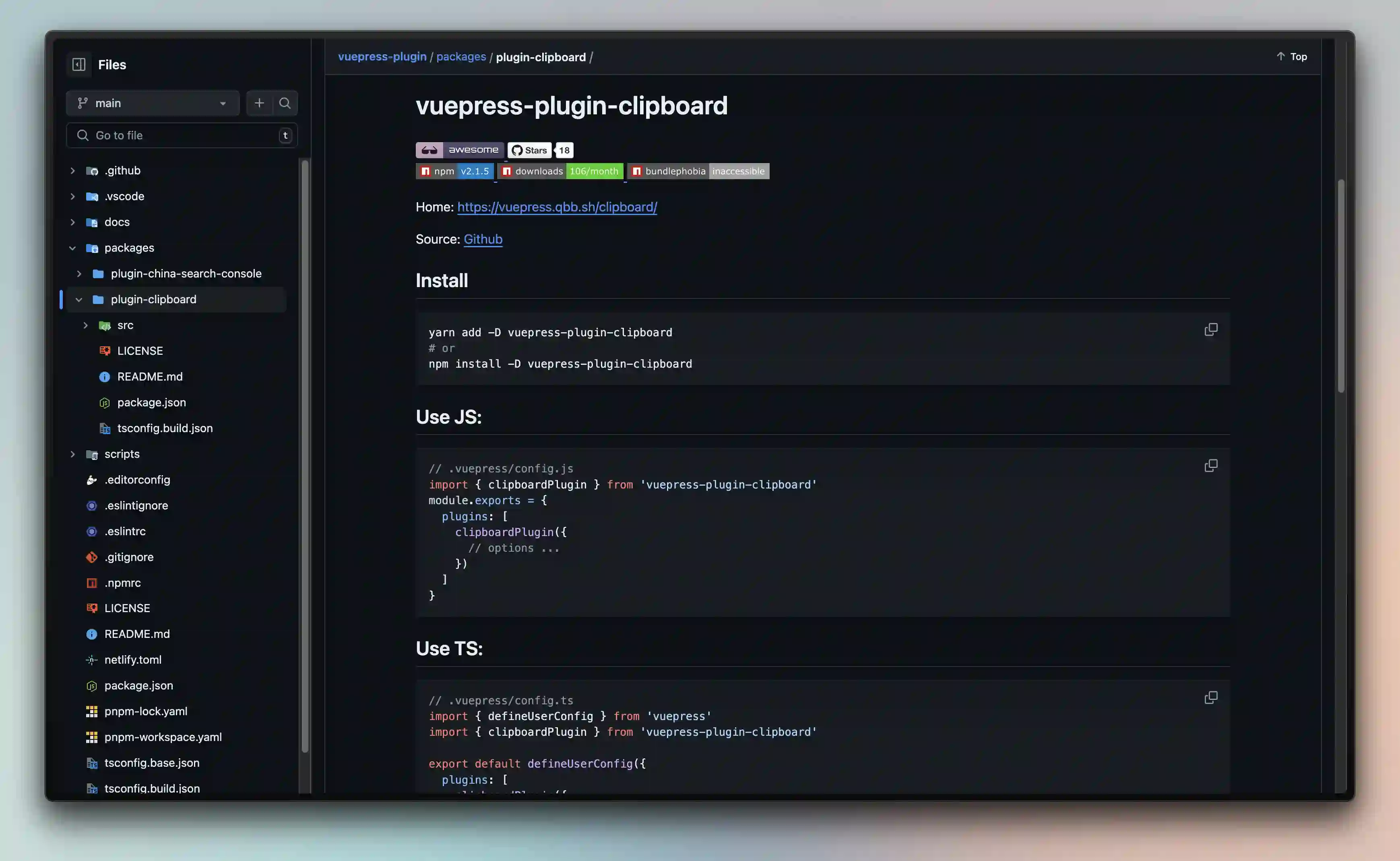Click the awesome badge
1400x861 pixels.
pos(459,150)
